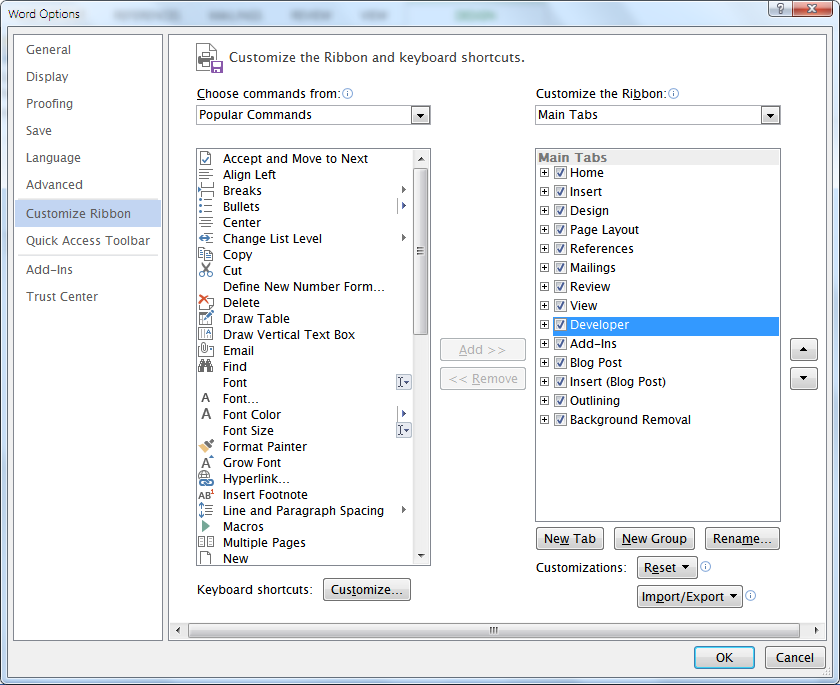Open the Reset customizations dropdown
The width and height of the screenshot is (840, 685).
(667, 568)
